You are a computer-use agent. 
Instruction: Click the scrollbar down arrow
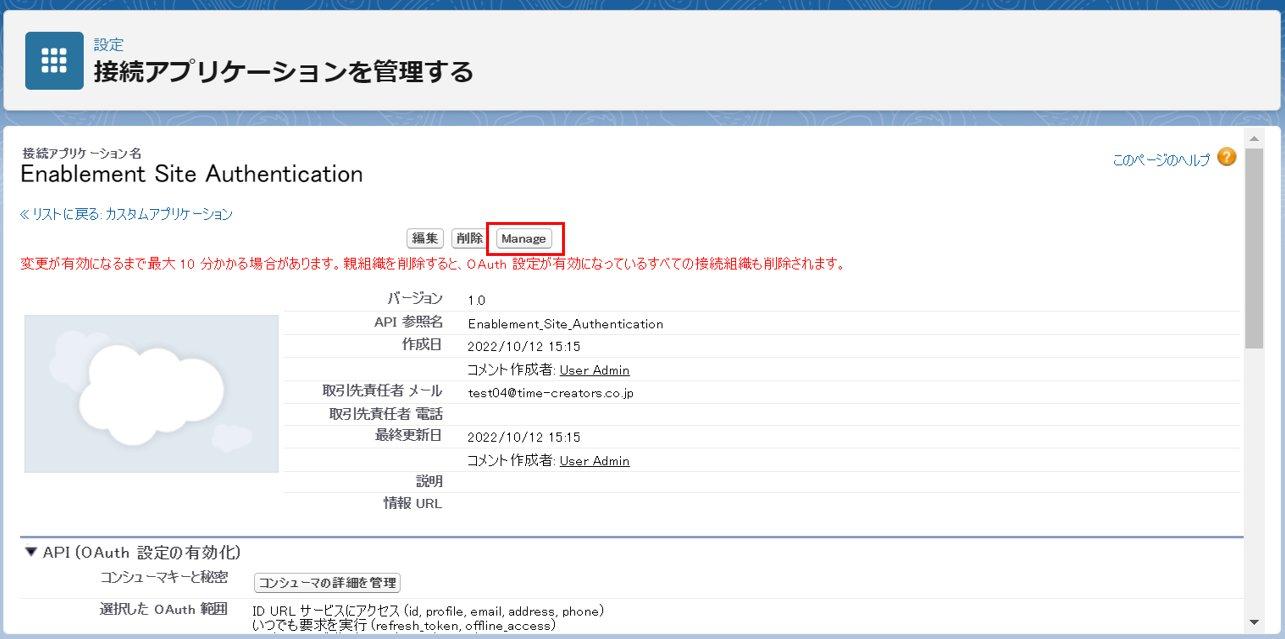tap(1254, 623)
